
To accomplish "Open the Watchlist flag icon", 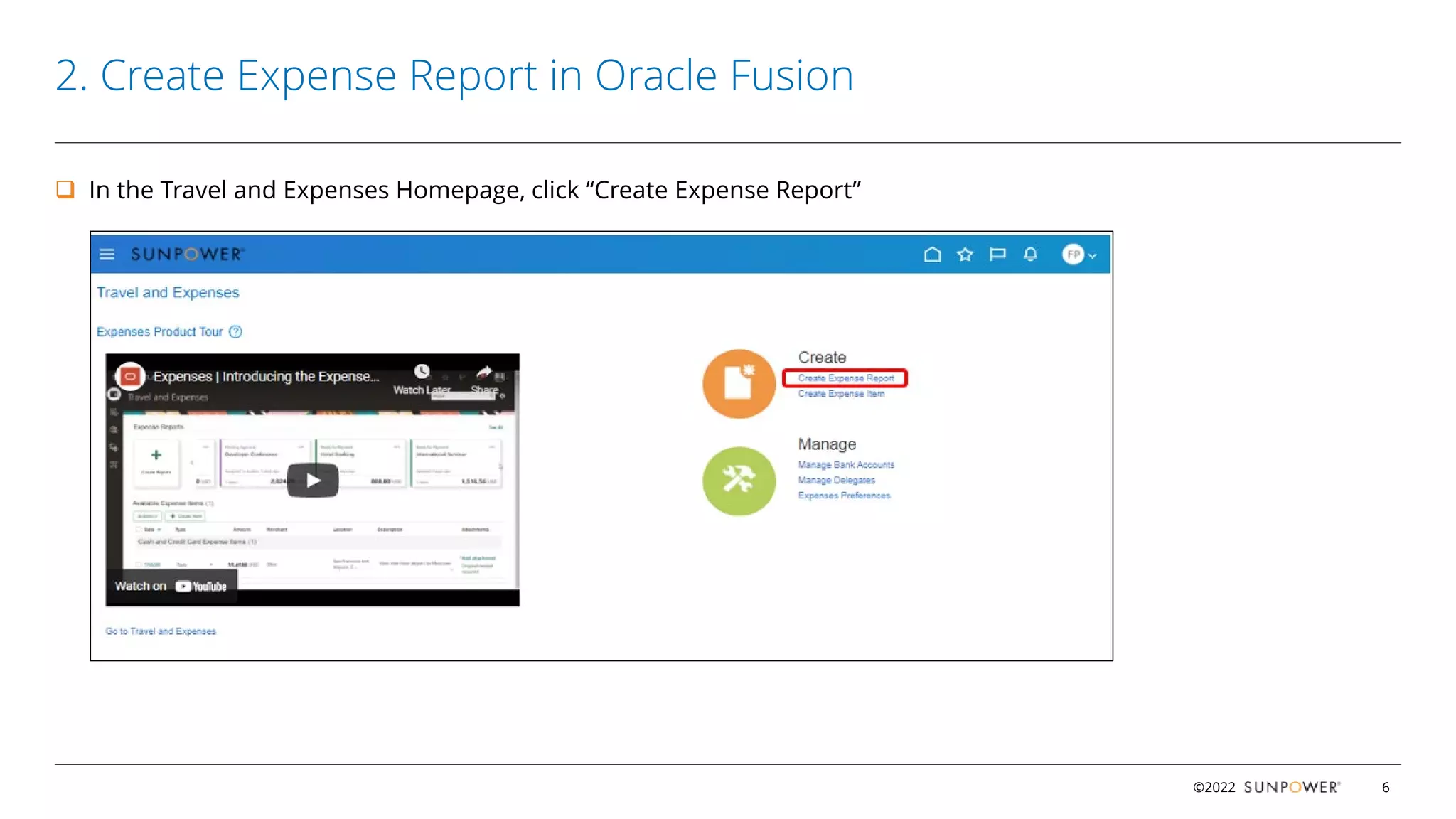I will point(997,255).
